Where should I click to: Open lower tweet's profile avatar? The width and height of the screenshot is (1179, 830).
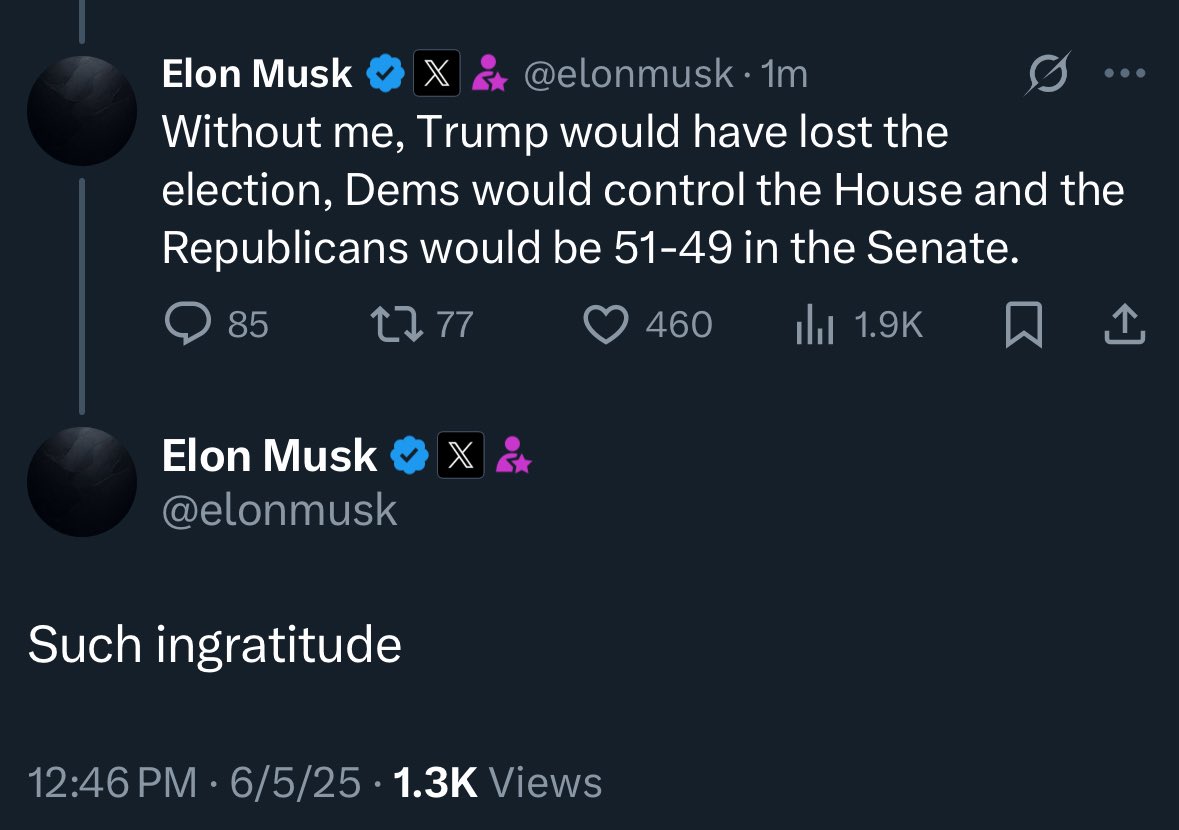point(82,482)
